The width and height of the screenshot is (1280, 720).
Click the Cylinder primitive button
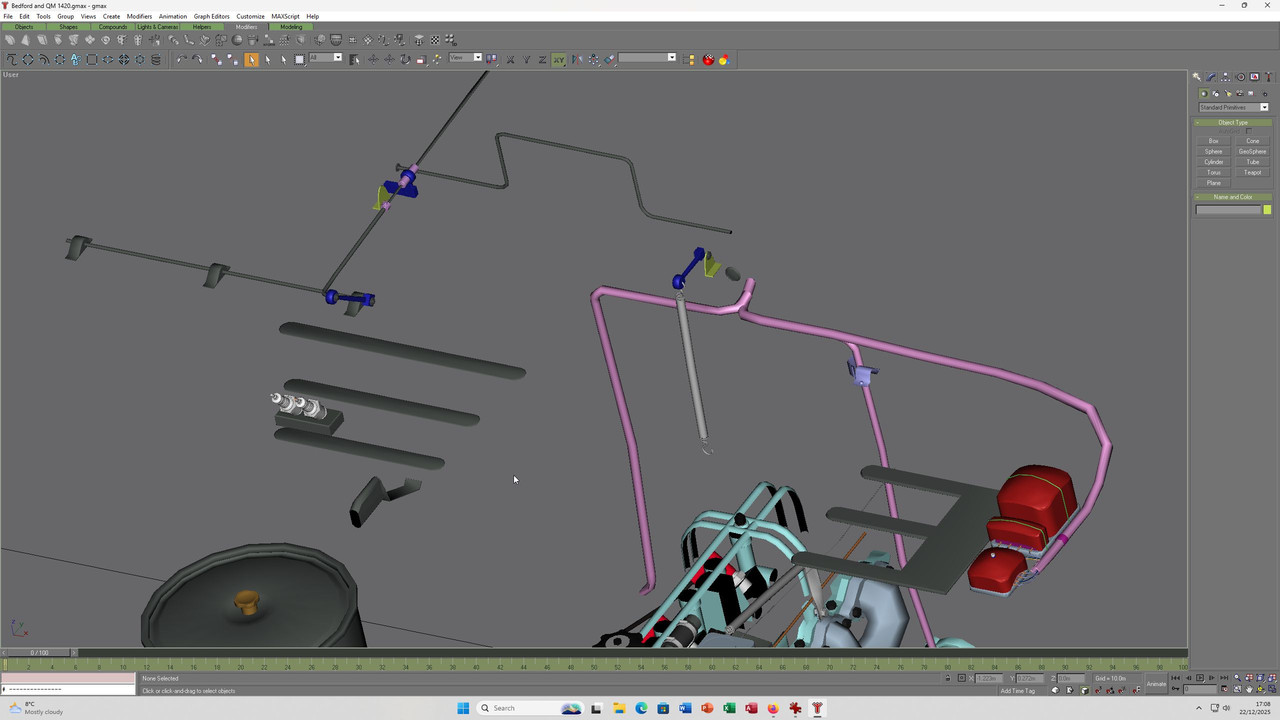point(1213,162)
